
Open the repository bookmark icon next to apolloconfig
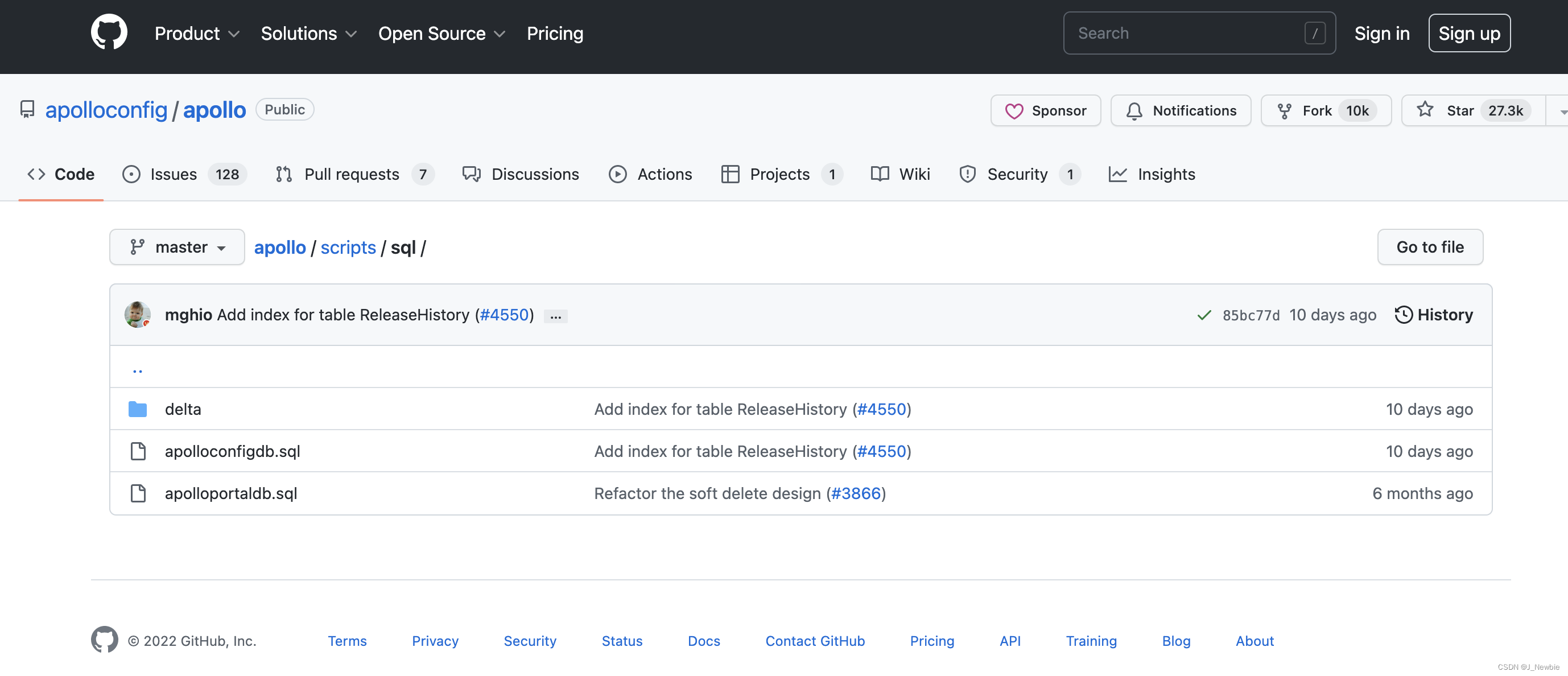pyautogui.click(x=27, y=110)
